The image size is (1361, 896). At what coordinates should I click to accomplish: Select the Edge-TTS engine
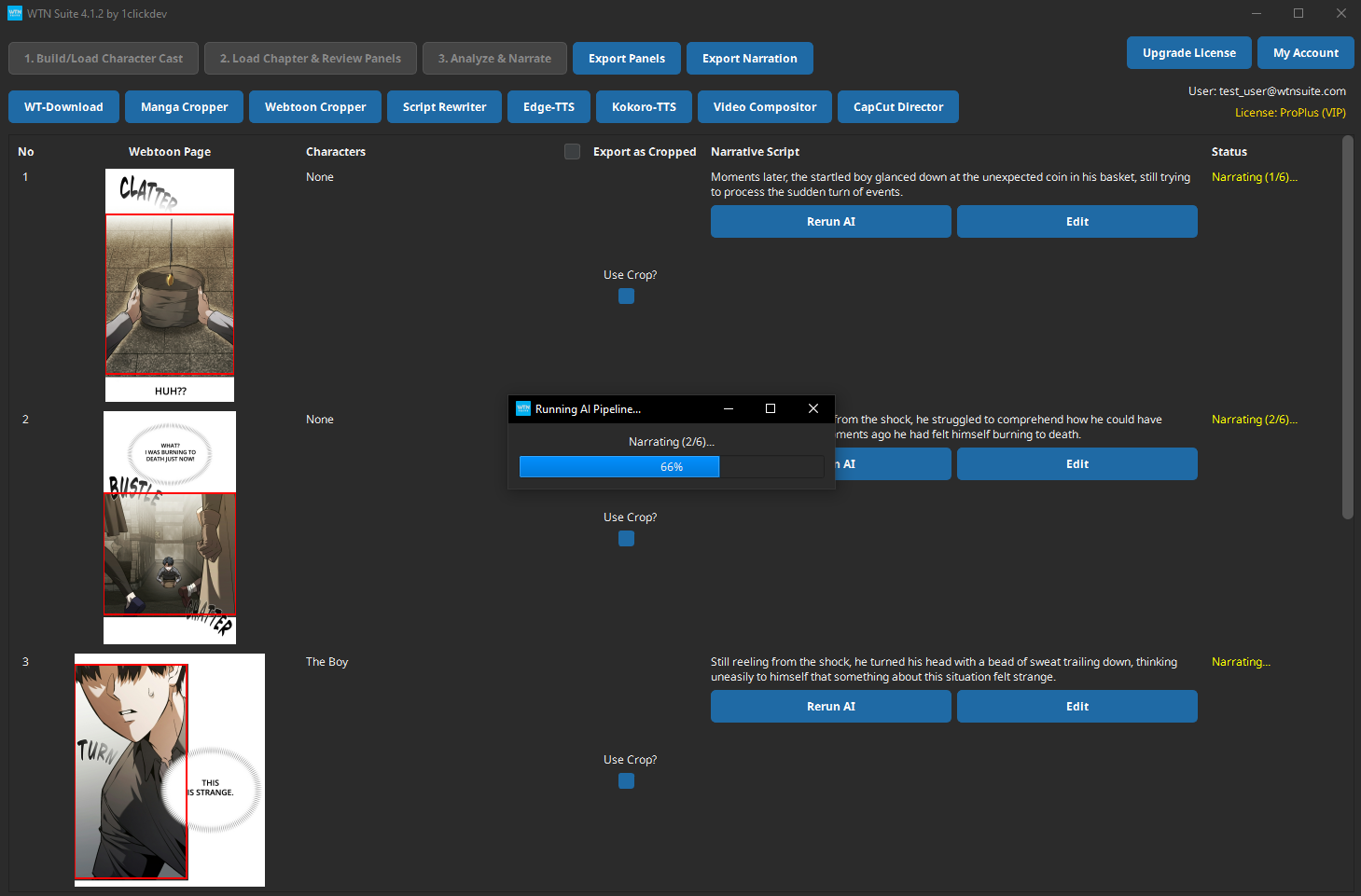tap(549, 106)
